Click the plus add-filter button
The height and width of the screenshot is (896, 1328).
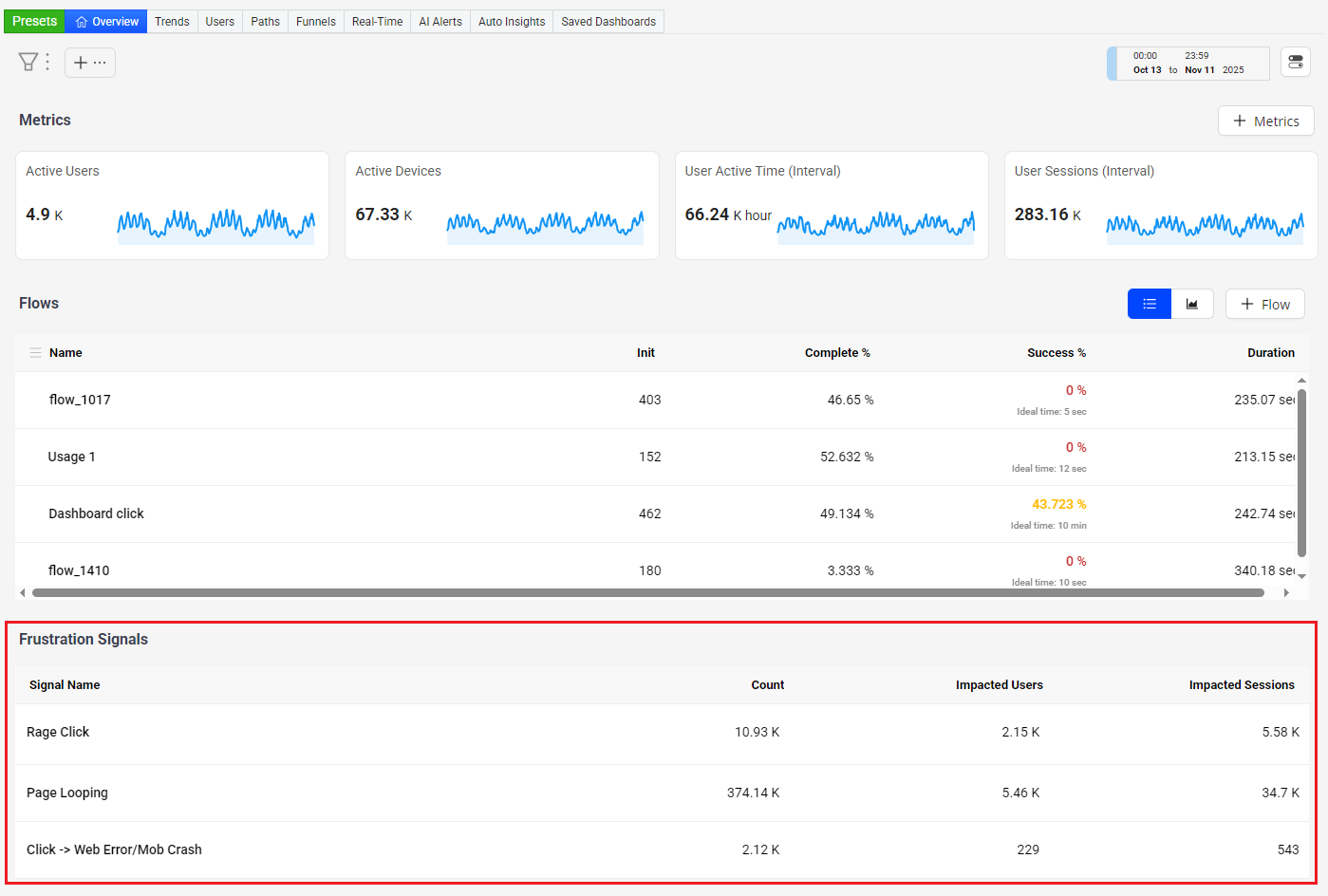90,63
